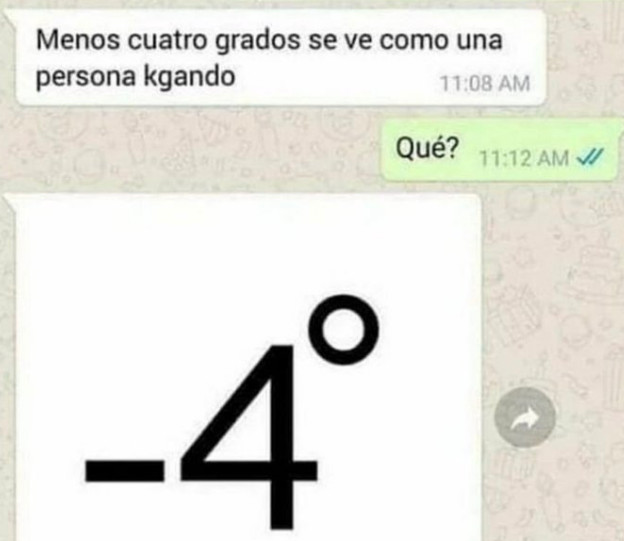Click the "Qué?" text in the sent message
Viewport: 624px width, 541px height.
pyautogui.click(x=427, y=148)
